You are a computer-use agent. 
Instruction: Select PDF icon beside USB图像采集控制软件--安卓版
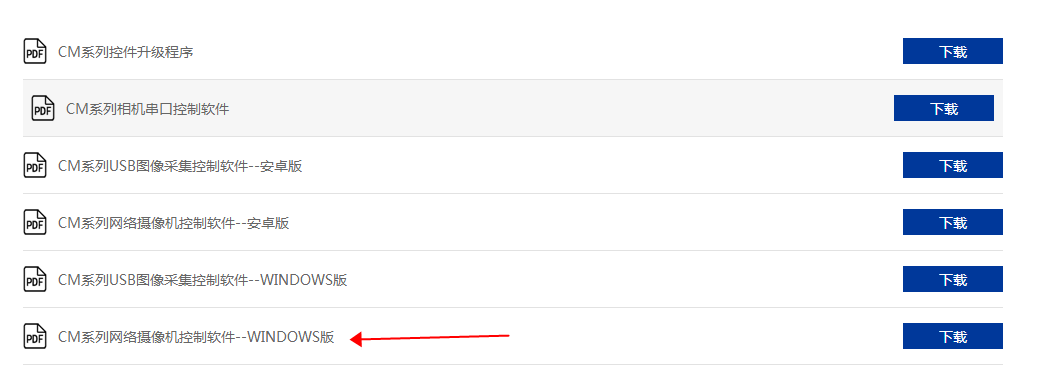(35, 165)
